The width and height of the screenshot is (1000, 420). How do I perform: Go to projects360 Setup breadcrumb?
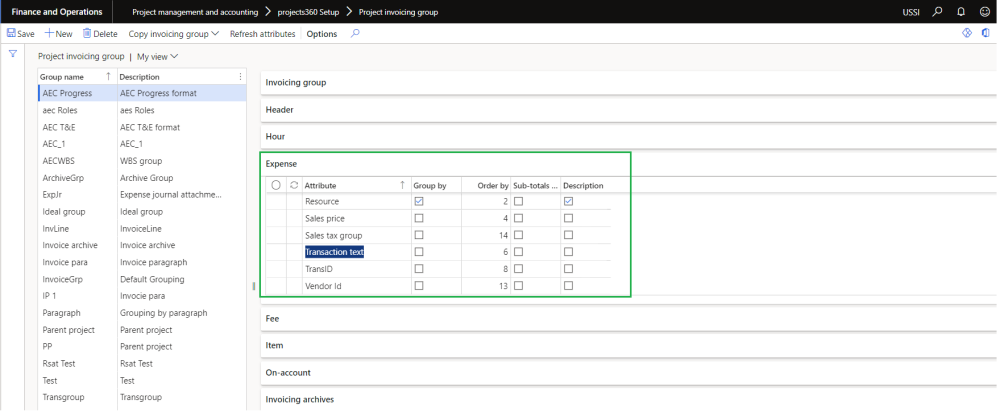pos(309,12)
